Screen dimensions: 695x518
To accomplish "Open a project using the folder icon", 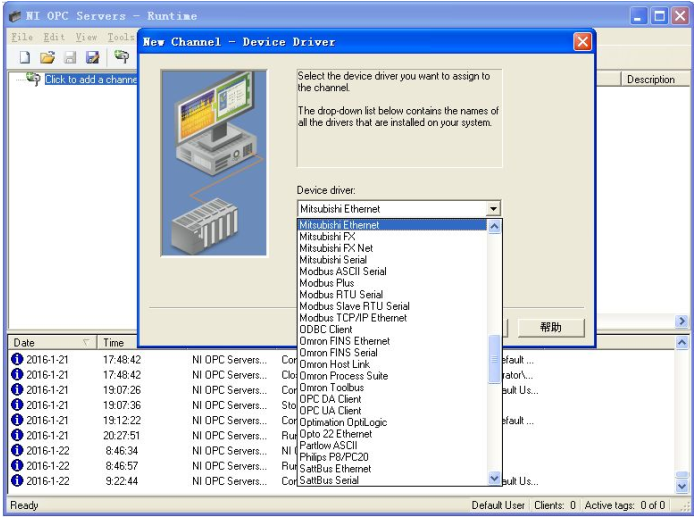I will pos(47,57).
